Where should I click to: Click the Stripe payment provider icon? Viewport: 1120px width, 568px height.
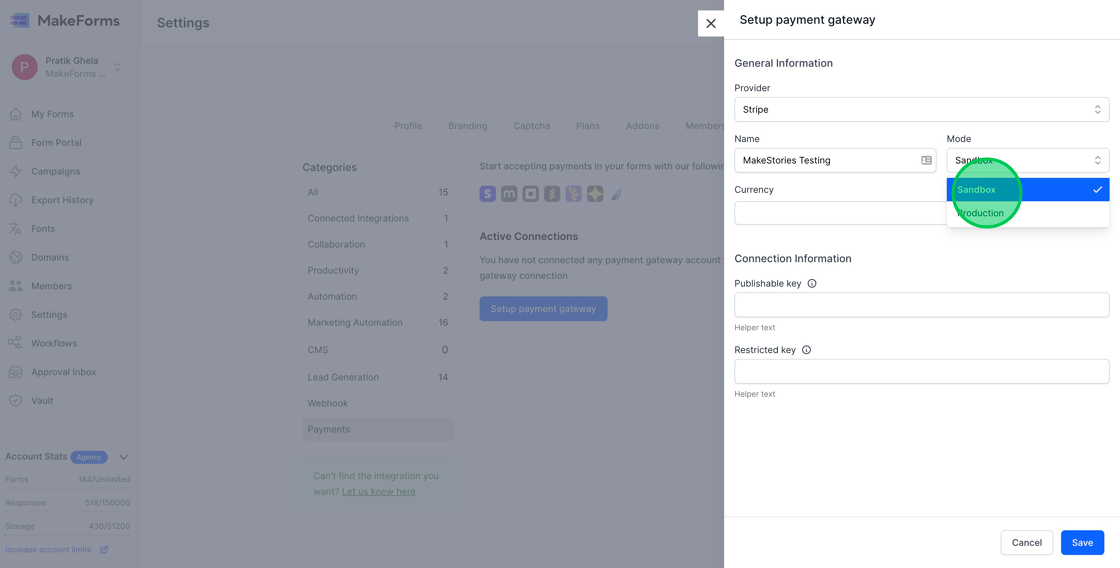[488, 194]
